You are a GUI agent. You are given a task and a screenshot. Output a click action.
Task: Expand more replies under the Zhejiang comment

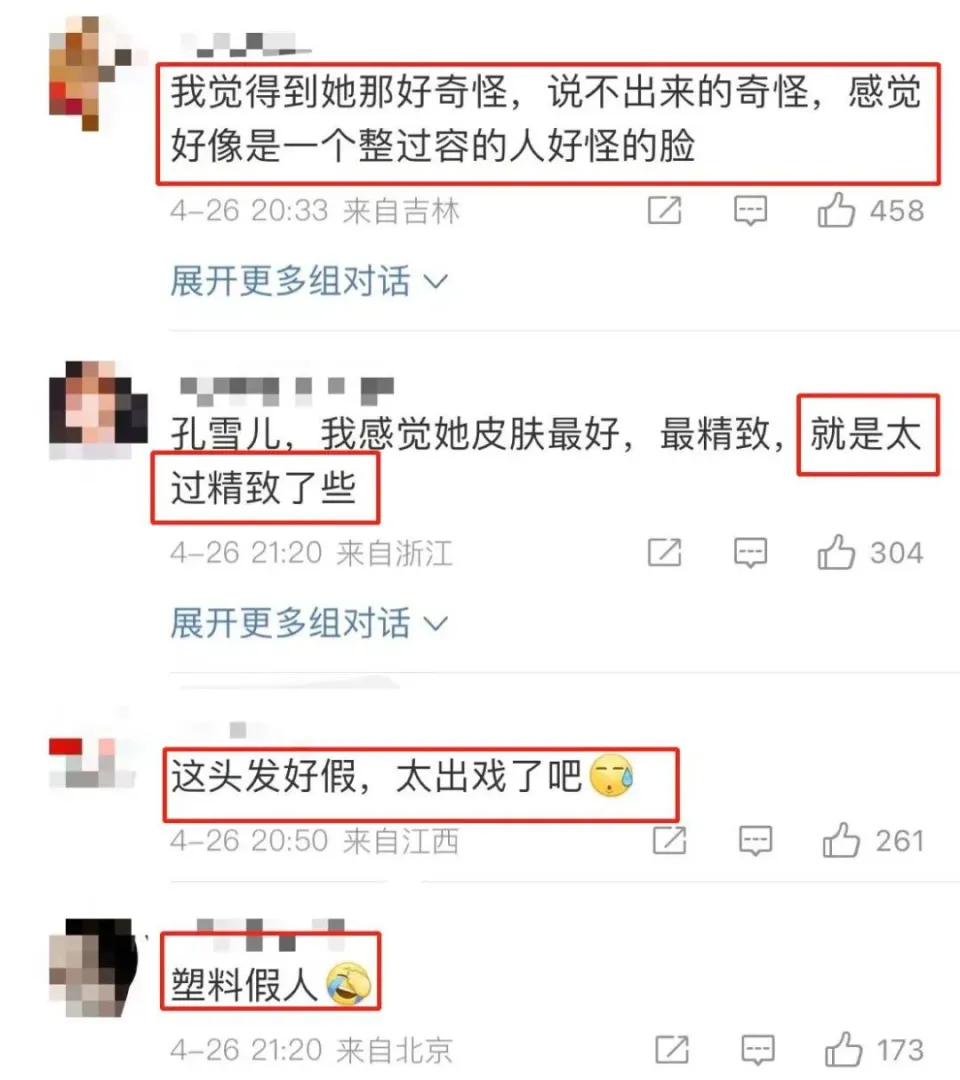[309, 623]
